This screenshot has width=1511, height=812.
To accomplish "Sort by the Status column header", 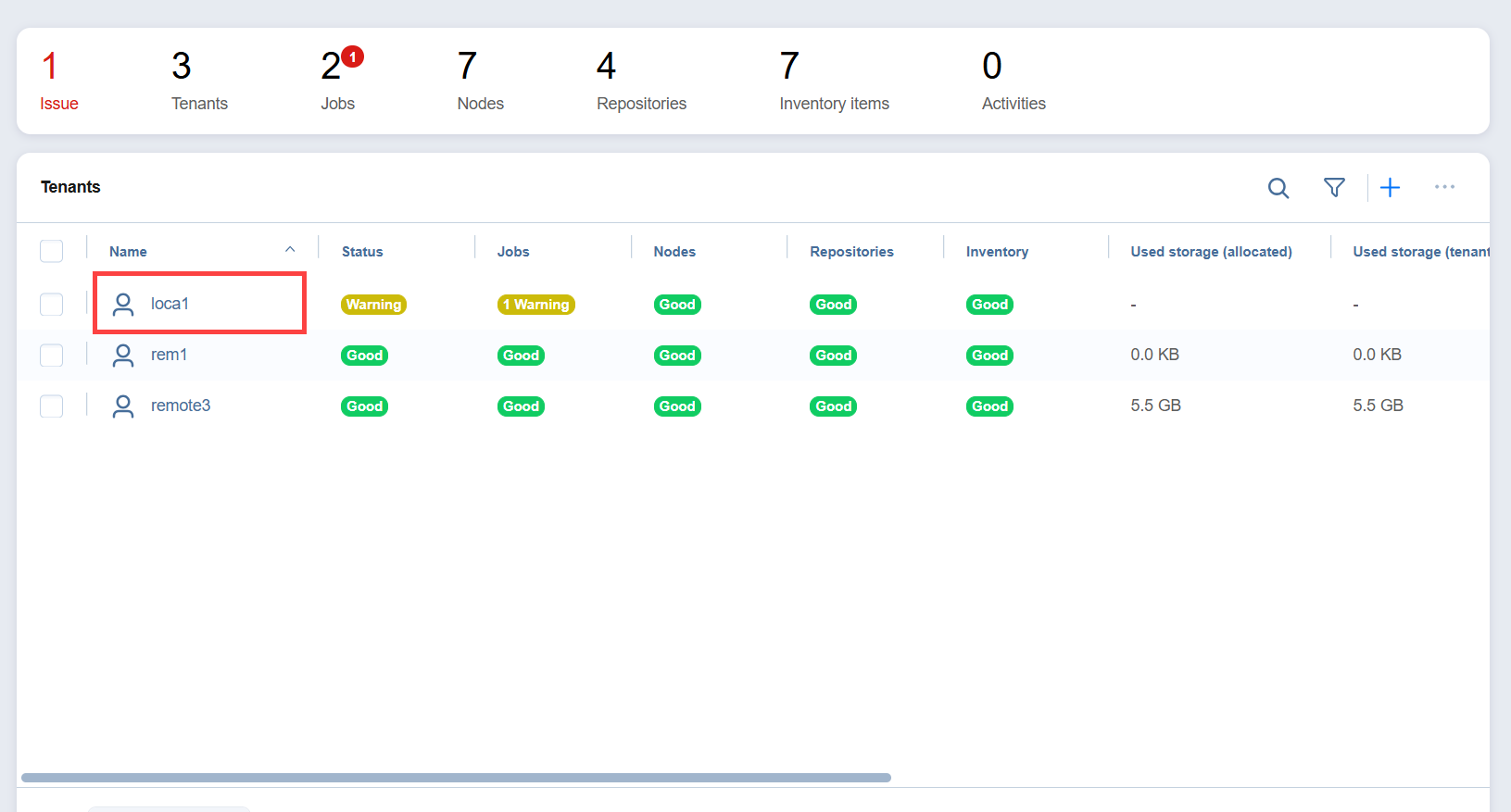I will pos(362,252).
